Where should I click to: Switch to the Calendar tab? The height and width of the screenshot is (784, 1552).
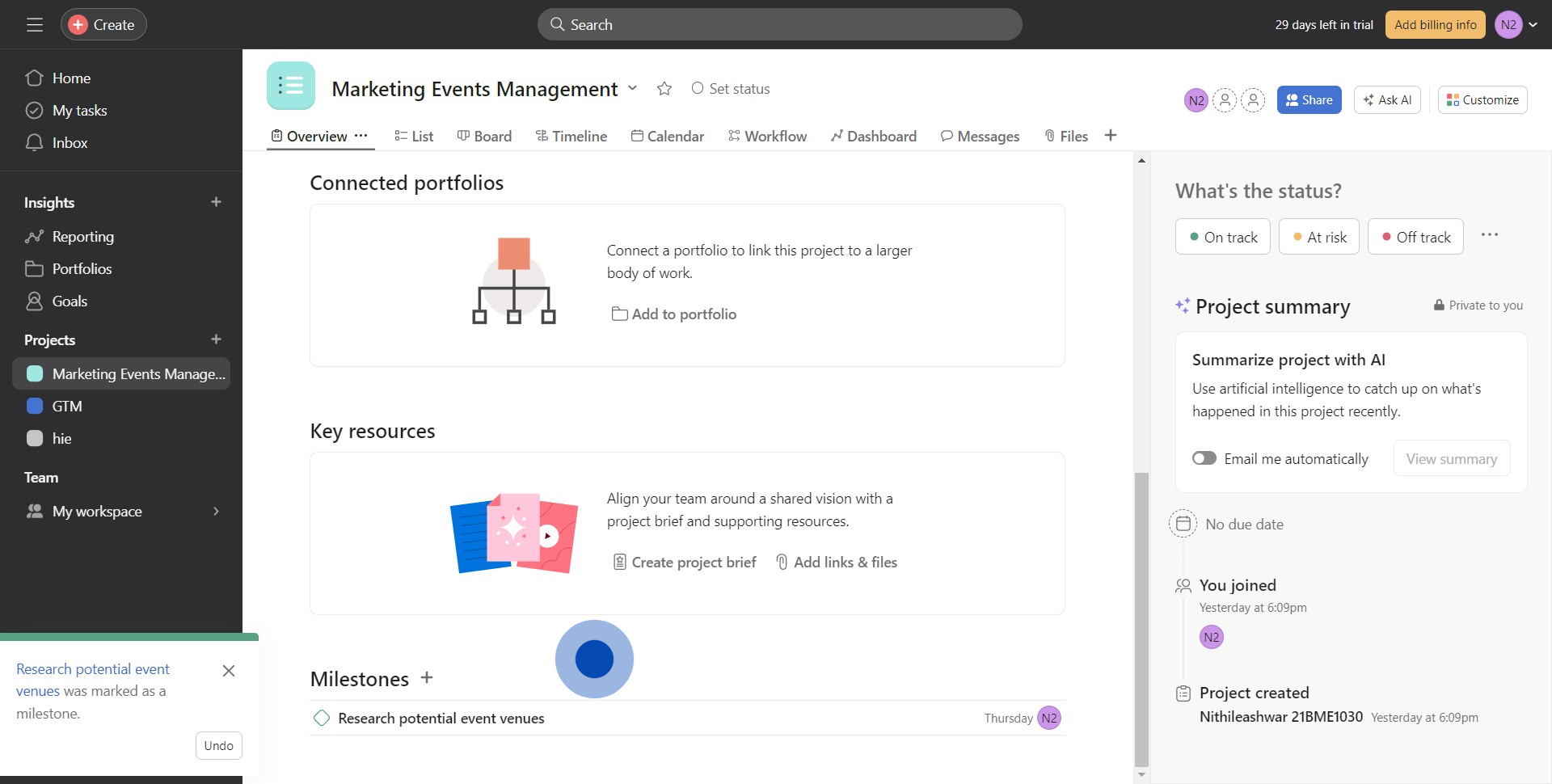667,137
